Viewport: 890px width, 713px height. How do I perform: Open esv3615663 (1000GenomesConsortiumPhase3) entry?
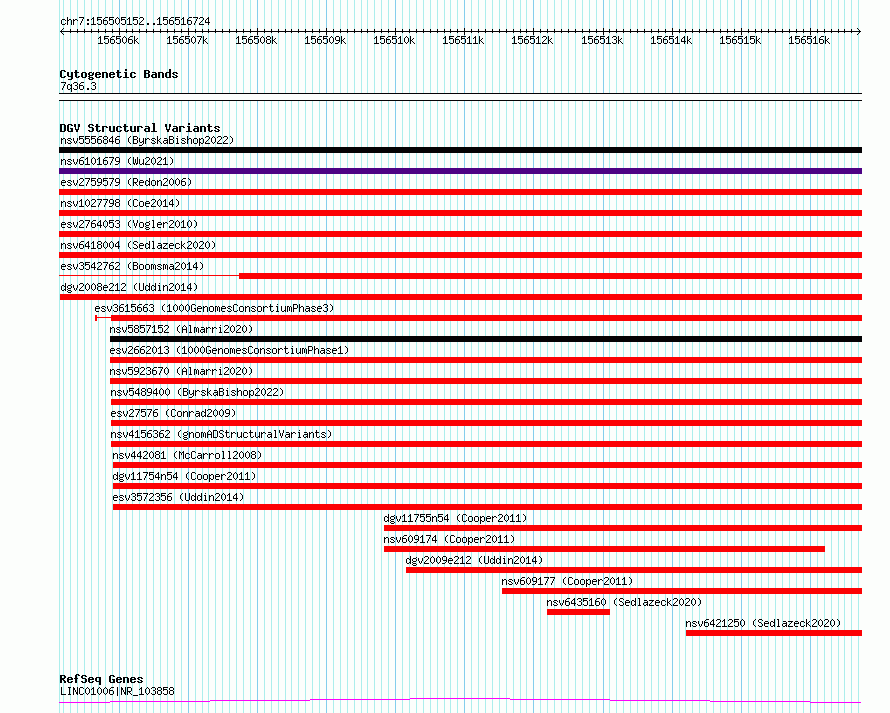(214, 308)
